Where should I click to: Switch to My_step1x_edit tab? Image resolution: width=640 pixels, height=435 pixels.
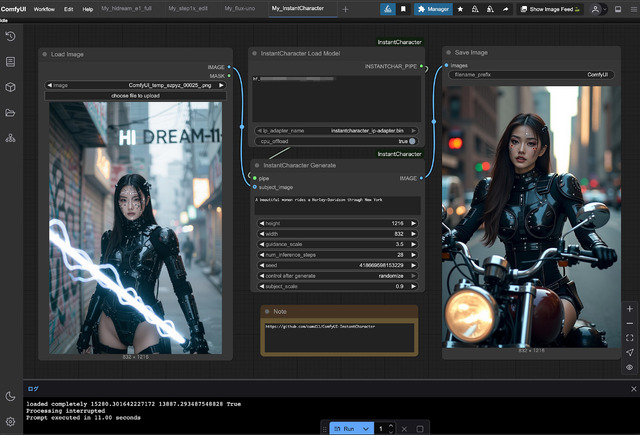(x=188, y=9)
